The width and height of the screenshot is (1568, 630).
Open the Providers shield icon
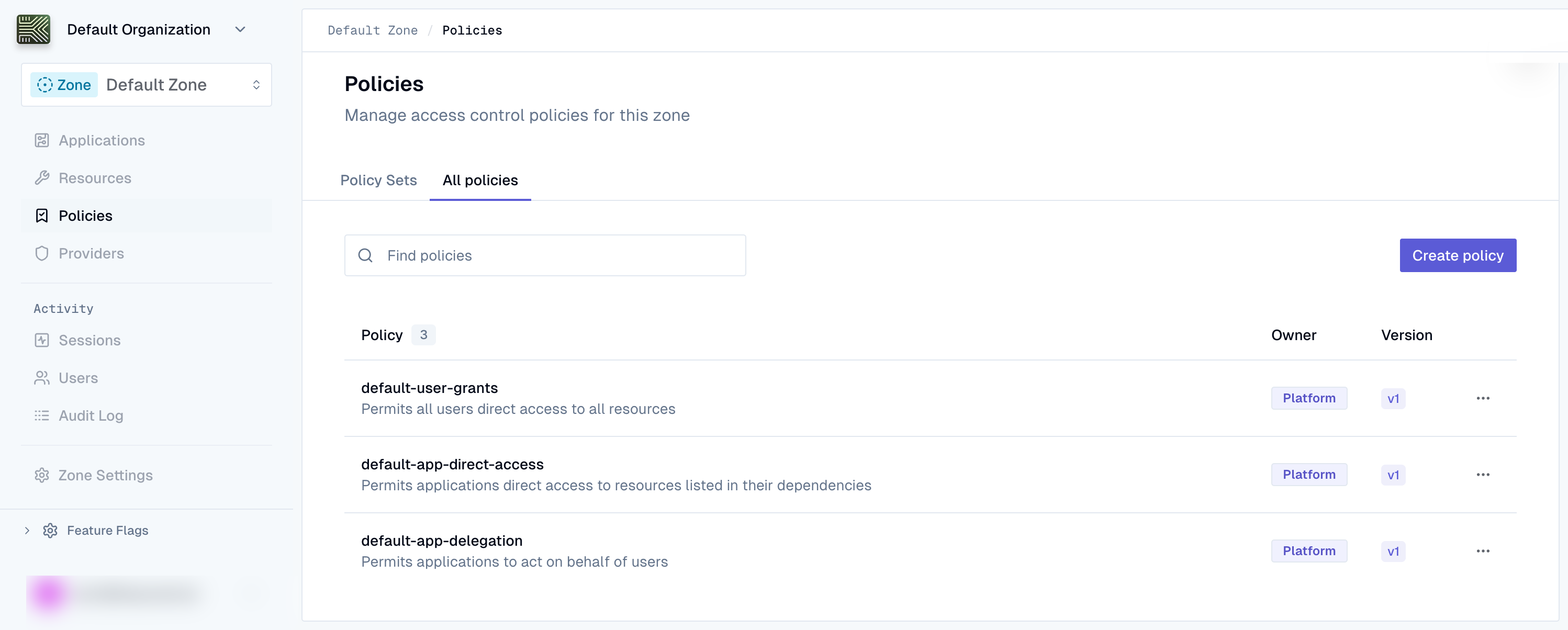(x=41, y=253)
